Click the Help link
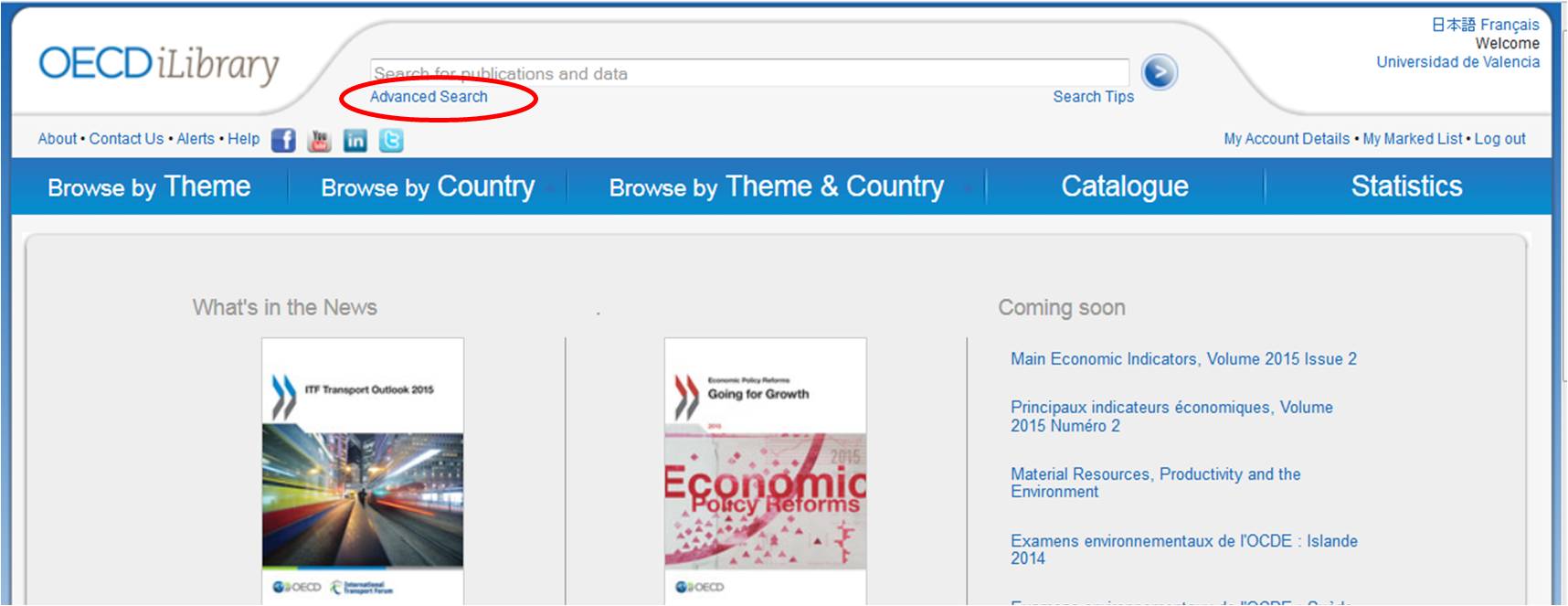The height and width of the screenshot is (606, 1568). [x=244, y=139]
